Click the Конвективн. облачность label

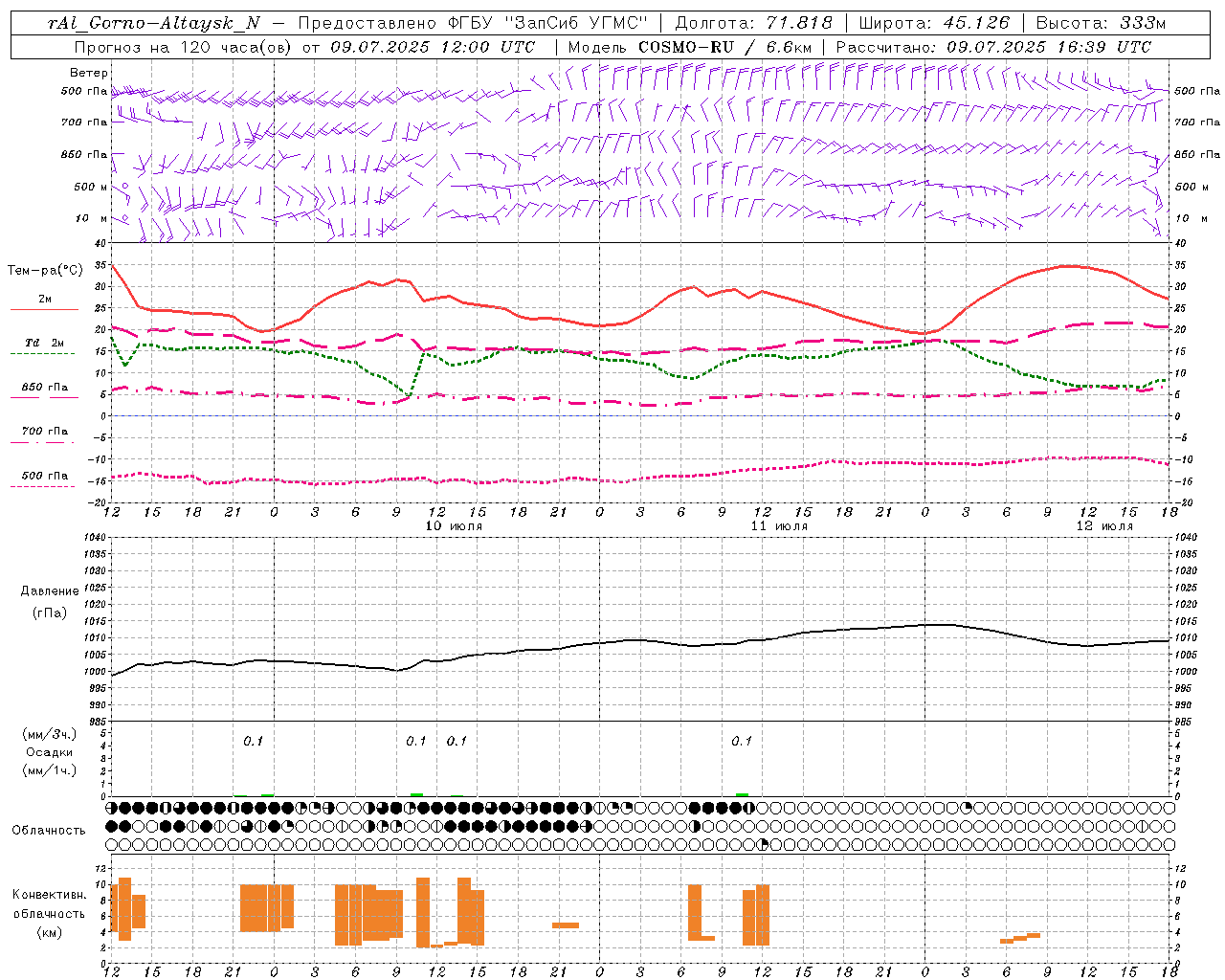coord(50,904)
